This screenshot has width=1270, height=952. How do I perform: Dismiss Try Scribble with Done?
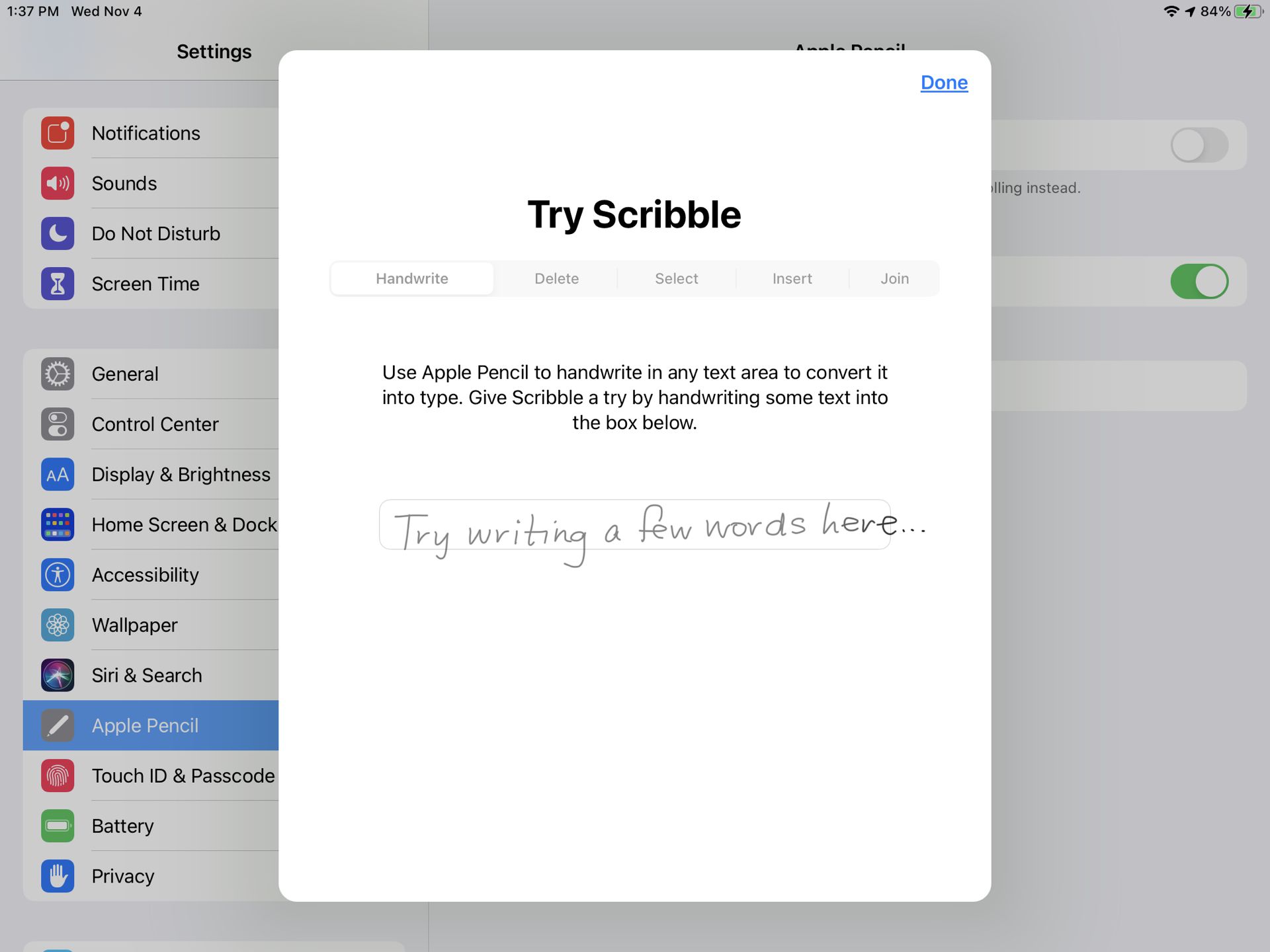click(x=944, y=83)
